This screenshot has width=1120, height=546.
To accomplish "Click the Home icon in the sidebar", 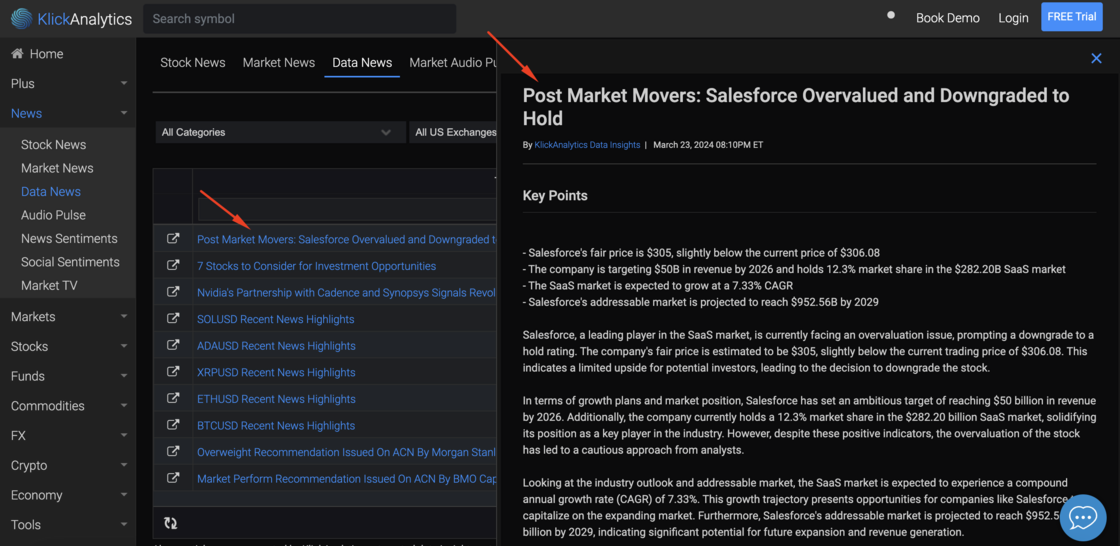I will [x=17, y=54].
